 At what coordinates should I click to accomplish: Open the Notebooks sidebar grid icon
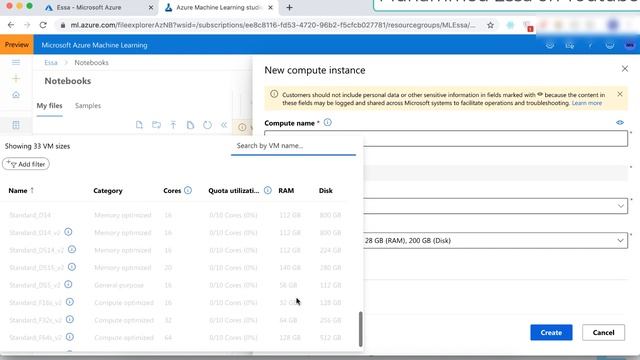click(x=16, y=125)
